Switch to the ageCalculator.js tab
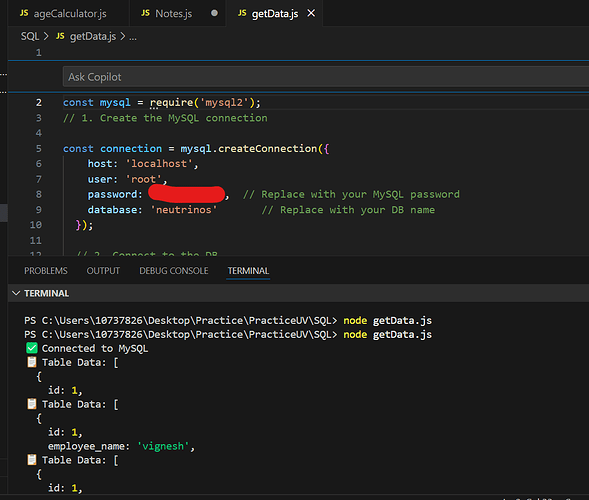The width and height of the screenshot is (589, 500). [x=63, y=14]
